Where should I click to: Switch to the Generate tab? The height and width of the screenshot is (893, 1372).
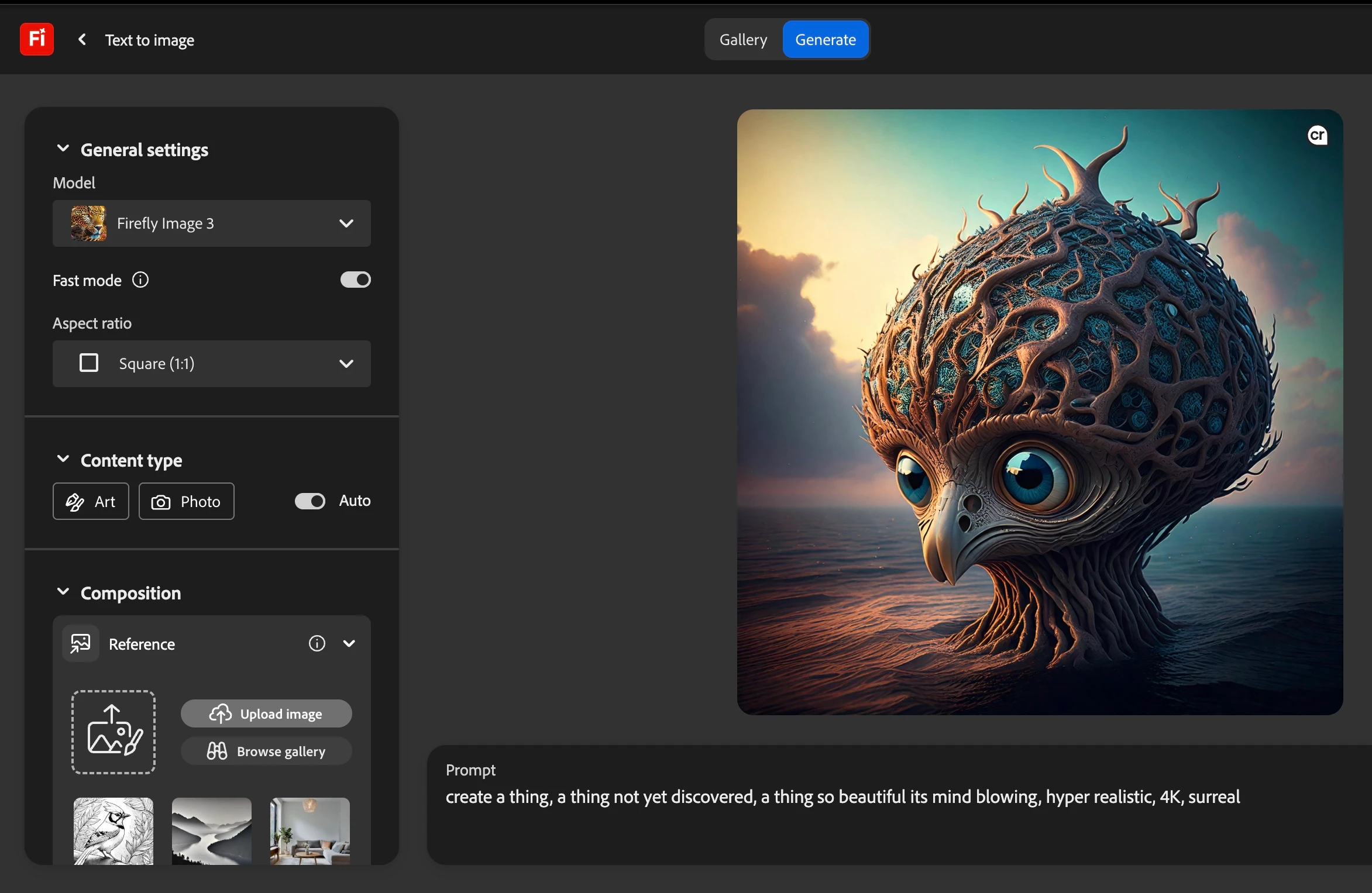[825, 40]
